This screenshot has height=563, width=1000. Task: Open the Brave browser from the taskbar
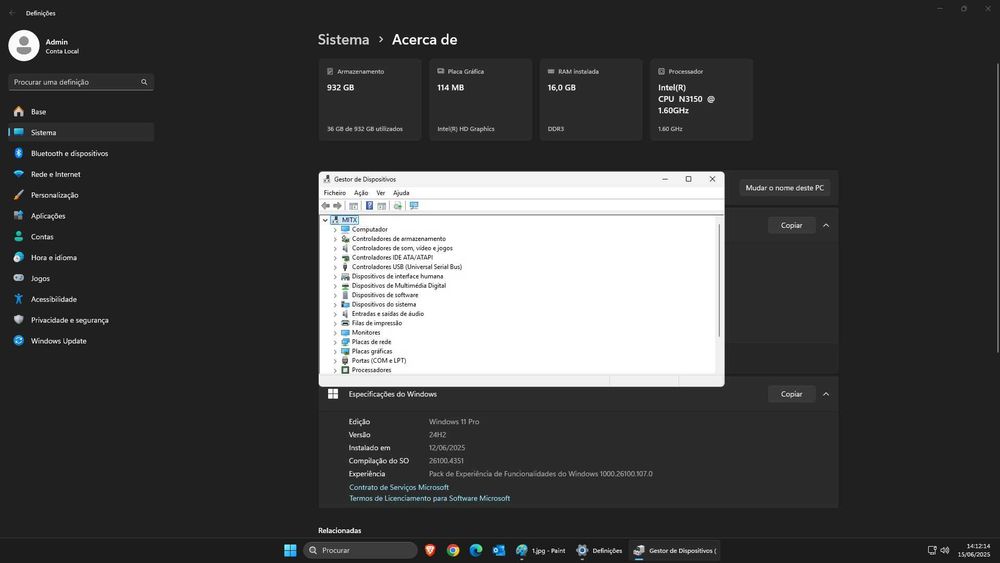coord(430,550)
